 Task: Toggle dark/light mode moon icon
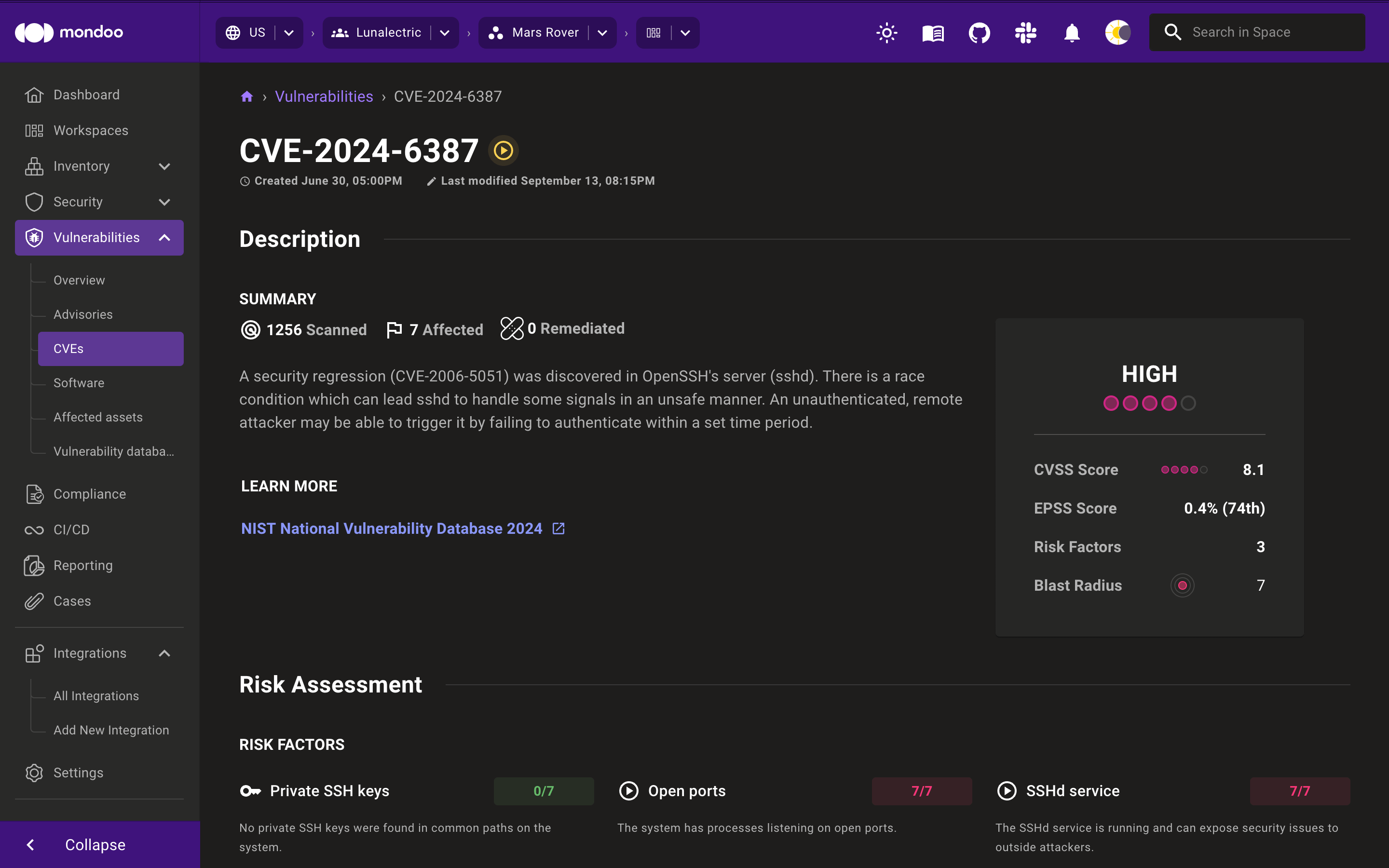tap(1118, 32)
